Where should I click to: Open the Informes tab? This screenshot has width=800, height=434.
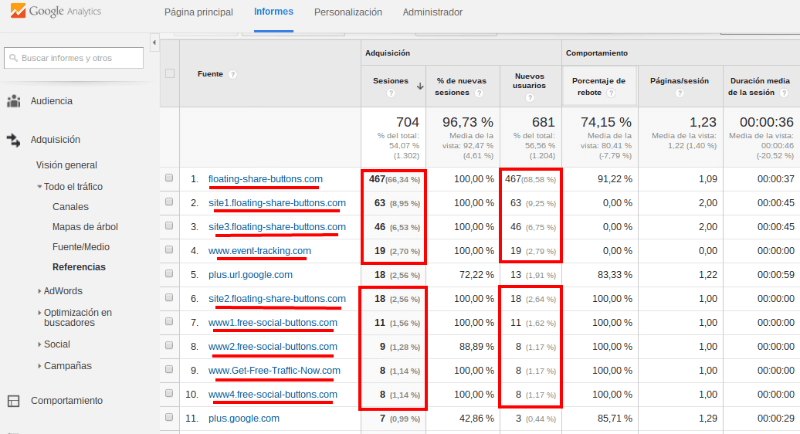point(273,12)
